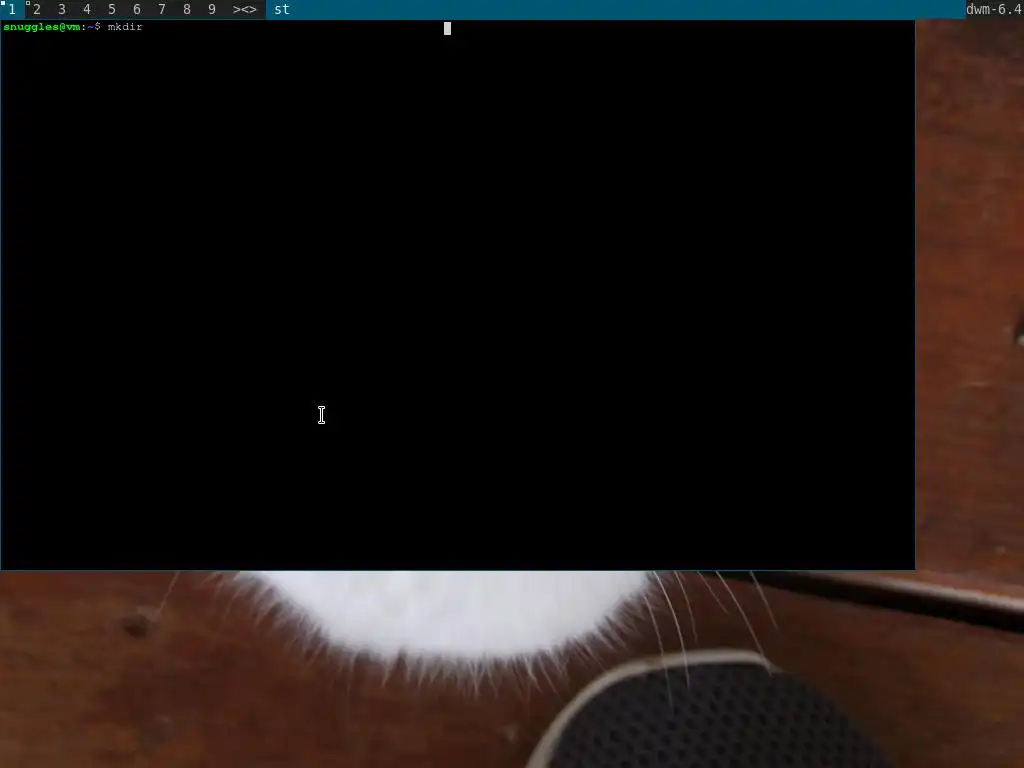The width and height of the screenshot is (1024, 768).
Task: Click the dwm-6.4 status text
Action: 994,9
